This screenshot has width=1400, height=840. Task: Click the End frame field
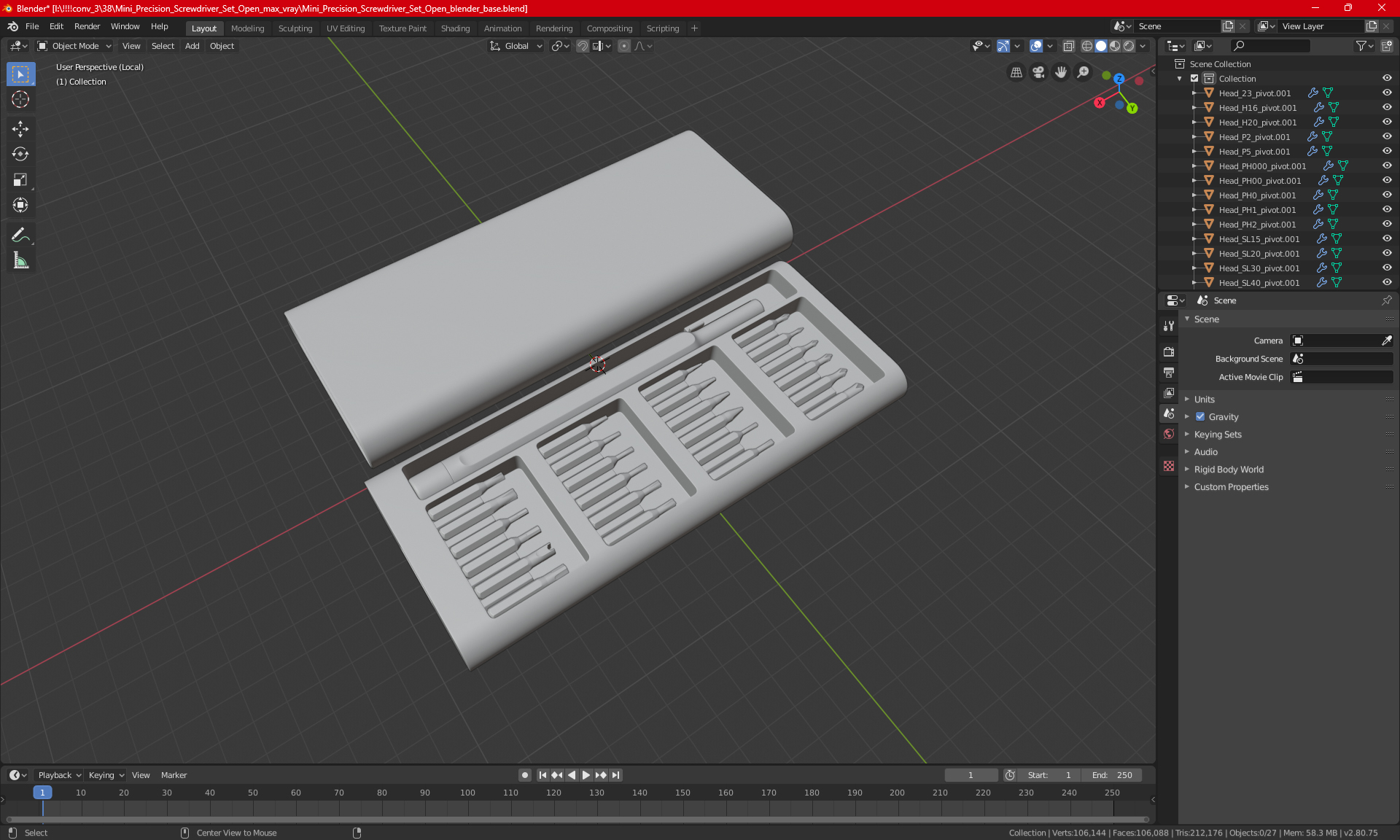[x=1111, y=775]
